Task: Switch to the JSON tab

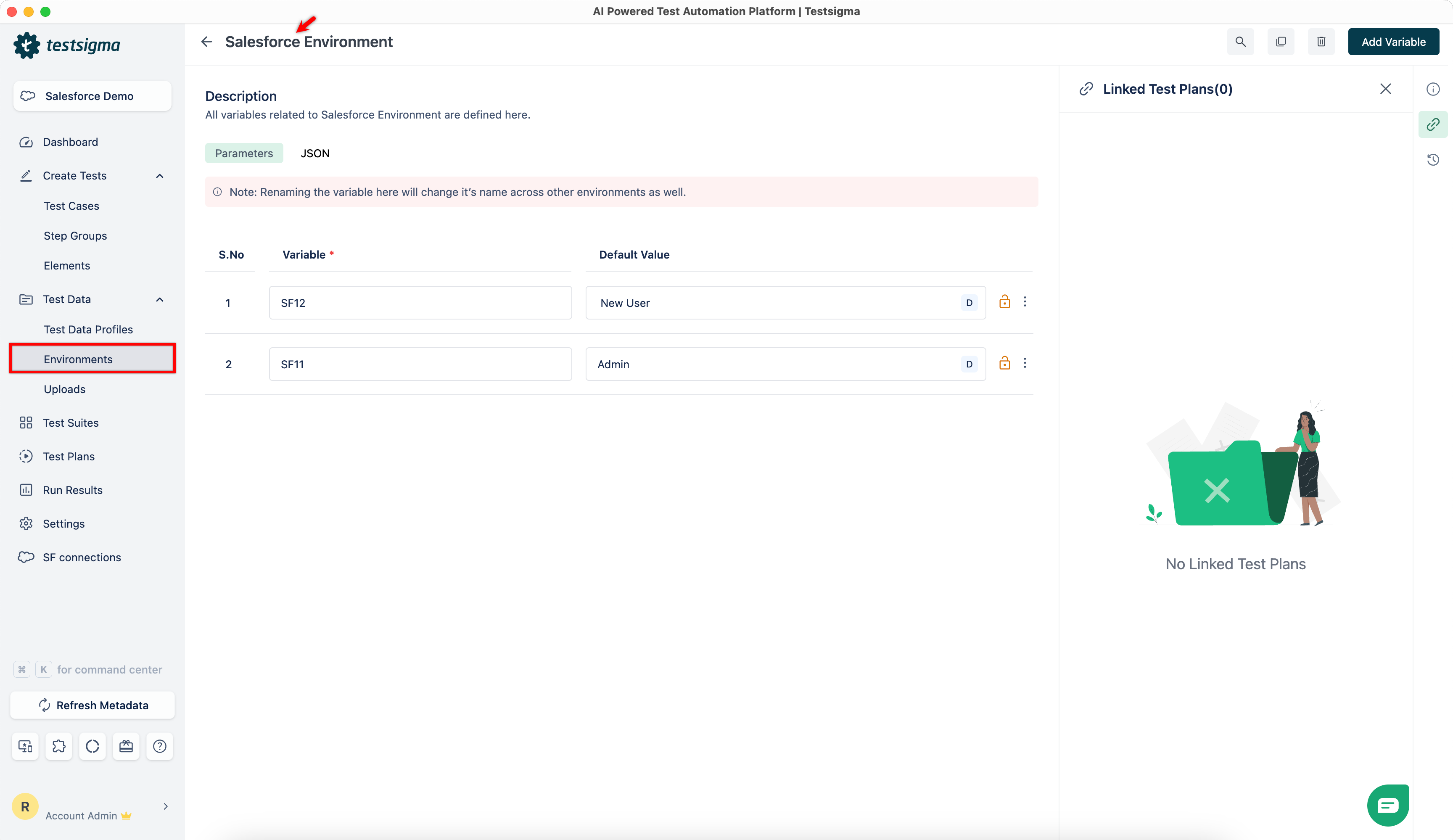Action: (x=315, y=153)
